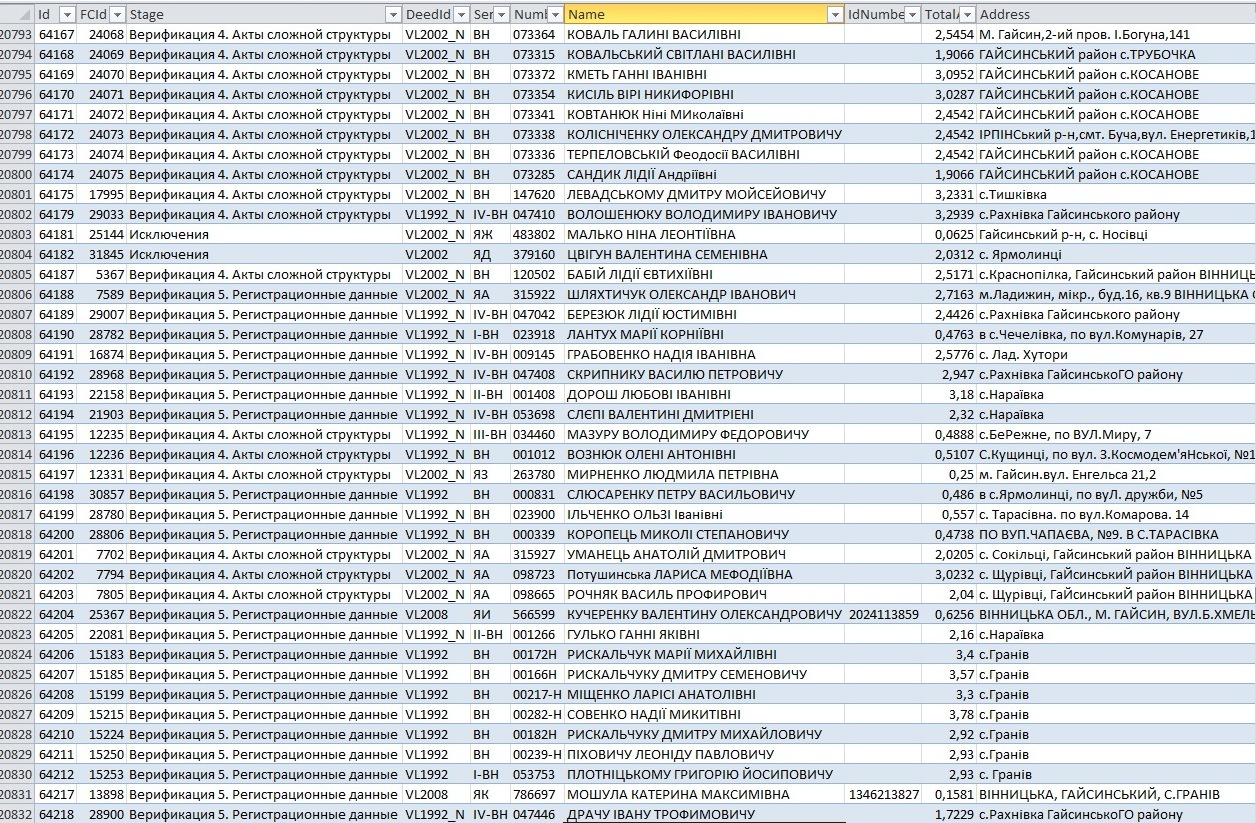The image size is (1256, 823).
Task: Select the series cell ЯИ
Action: pyautogui.click(x=490, y=615)
